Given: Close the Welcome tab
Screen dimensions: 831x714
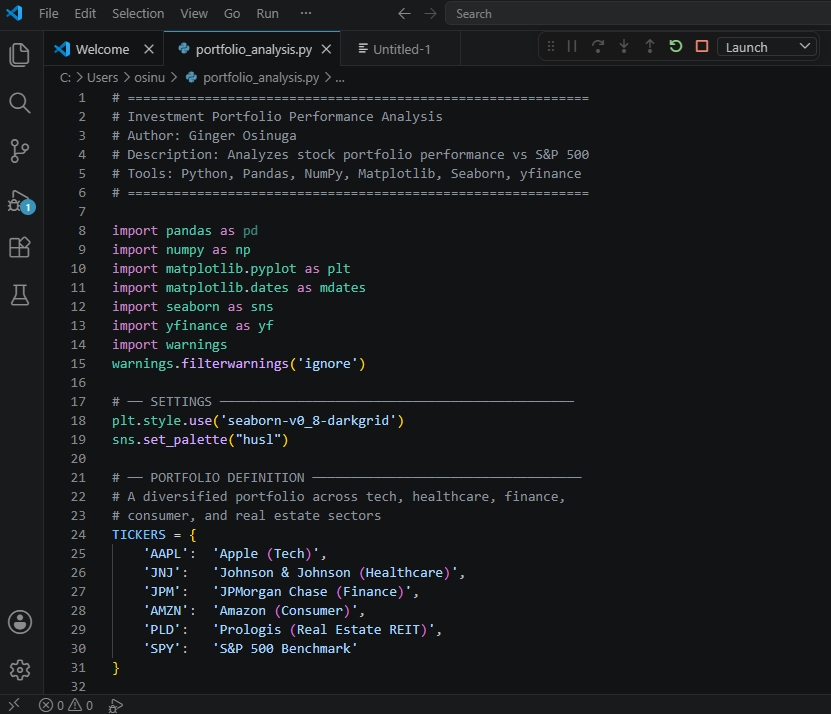Looking at the screenshot, I should point(149,49).
